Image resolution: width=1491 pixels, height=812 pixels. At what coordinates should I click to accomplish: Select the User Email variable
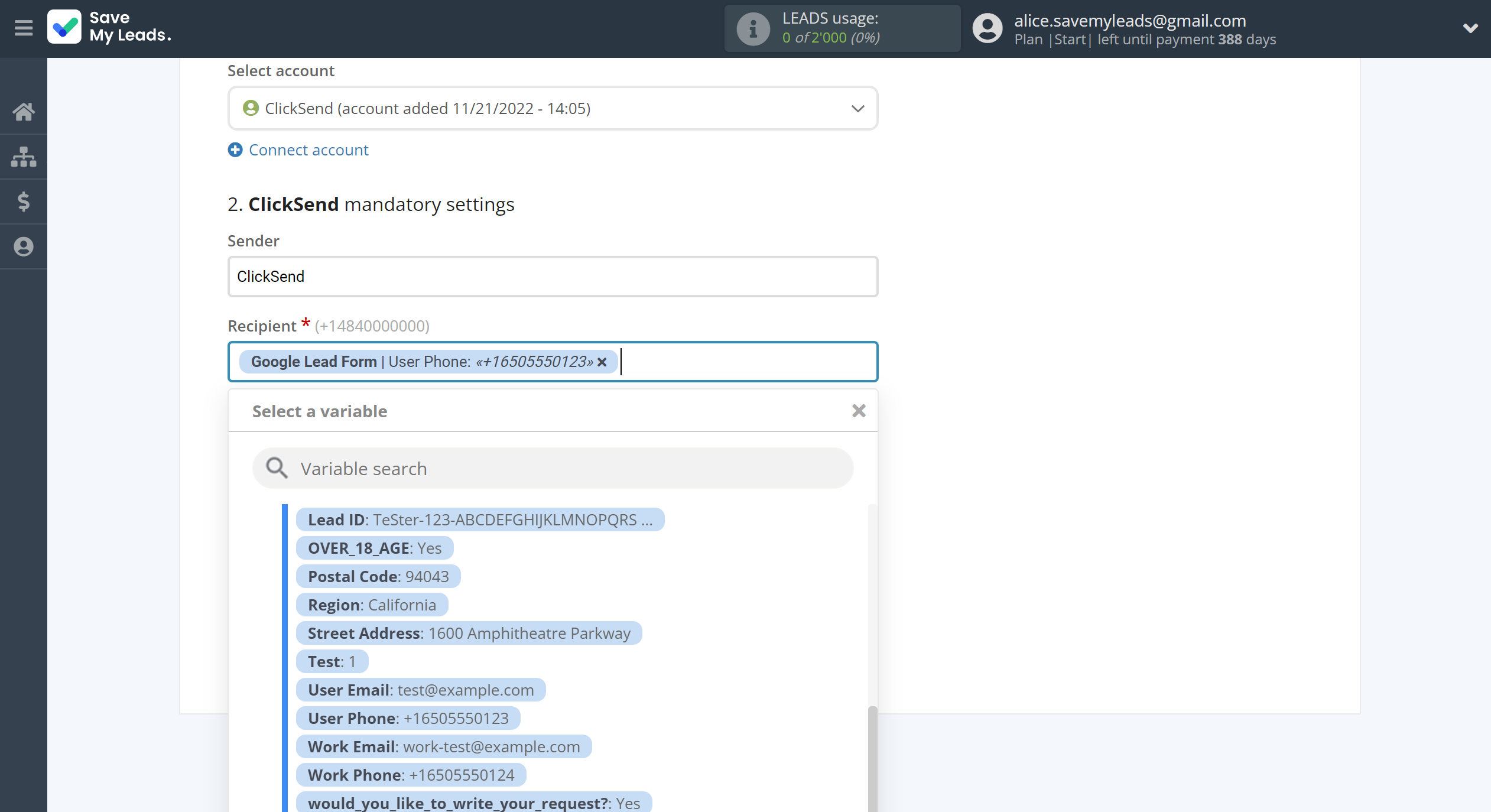(421, 690)
